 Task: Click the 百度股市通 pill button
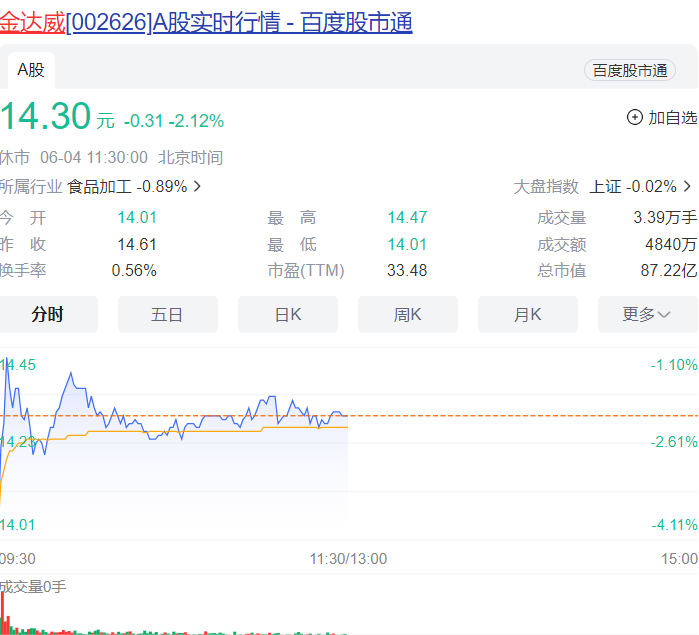point(629,70)
